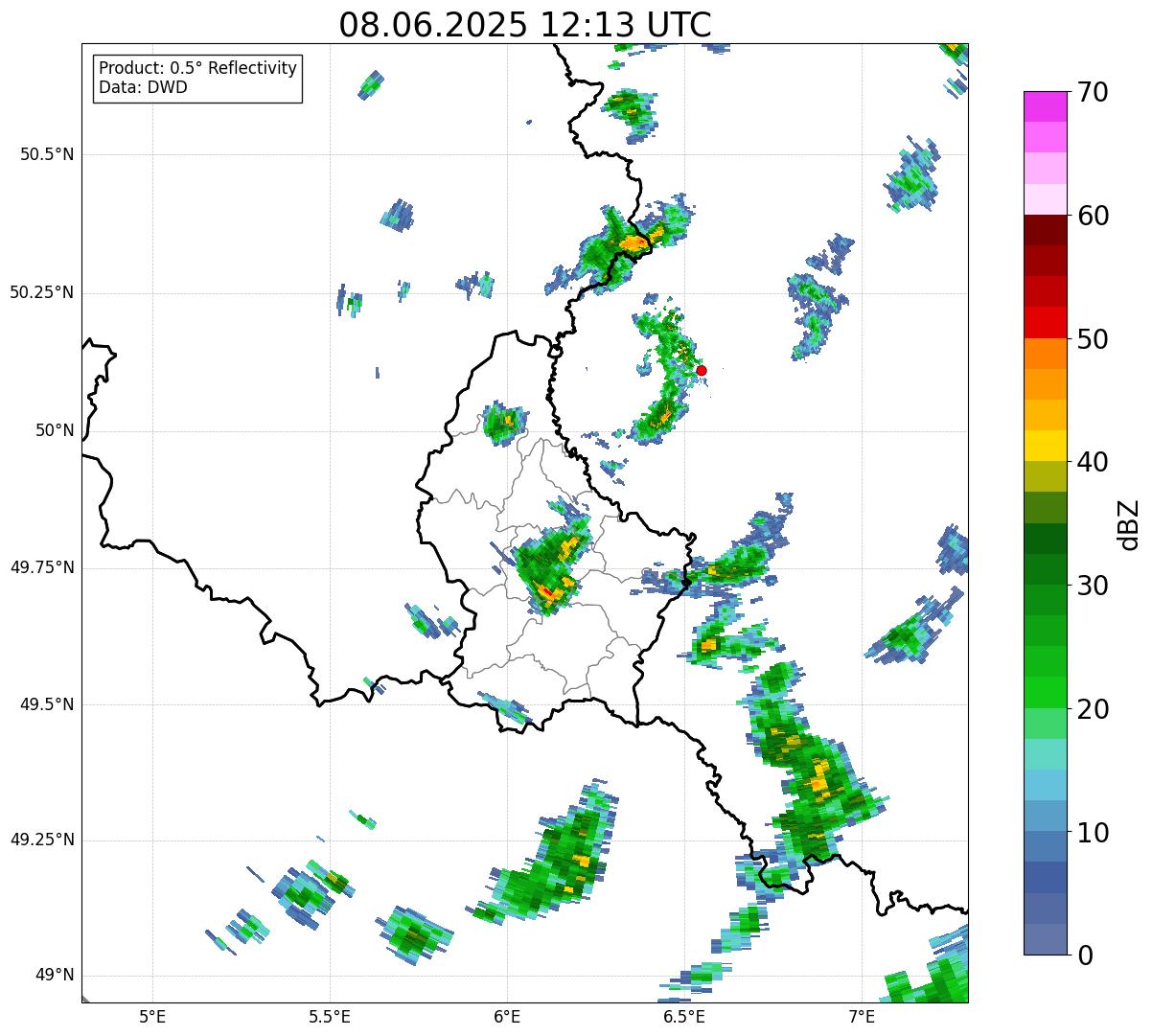The height and width of the screenshot is (1036, 1152).
Task: Click colorbar tick label 70
Action: click(x=1092, y=92)
